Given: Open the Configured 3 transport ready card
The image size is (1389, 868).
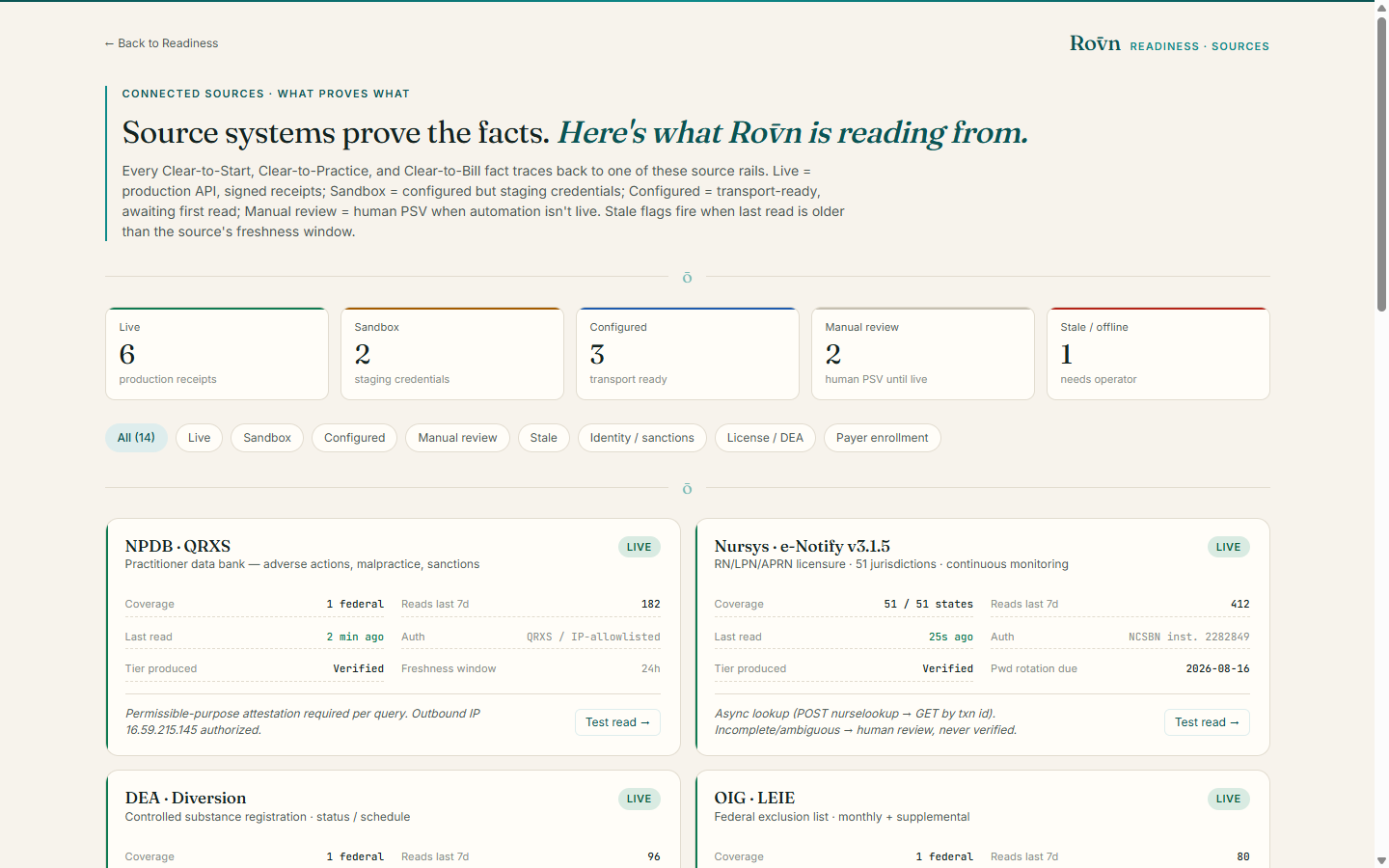Looking at the screenshot, I should pos(688,354).
